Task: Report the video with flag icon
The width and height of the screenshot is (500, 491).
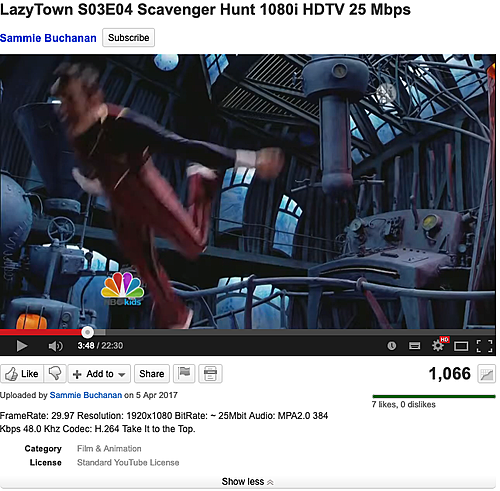Action: coord(184,374)
